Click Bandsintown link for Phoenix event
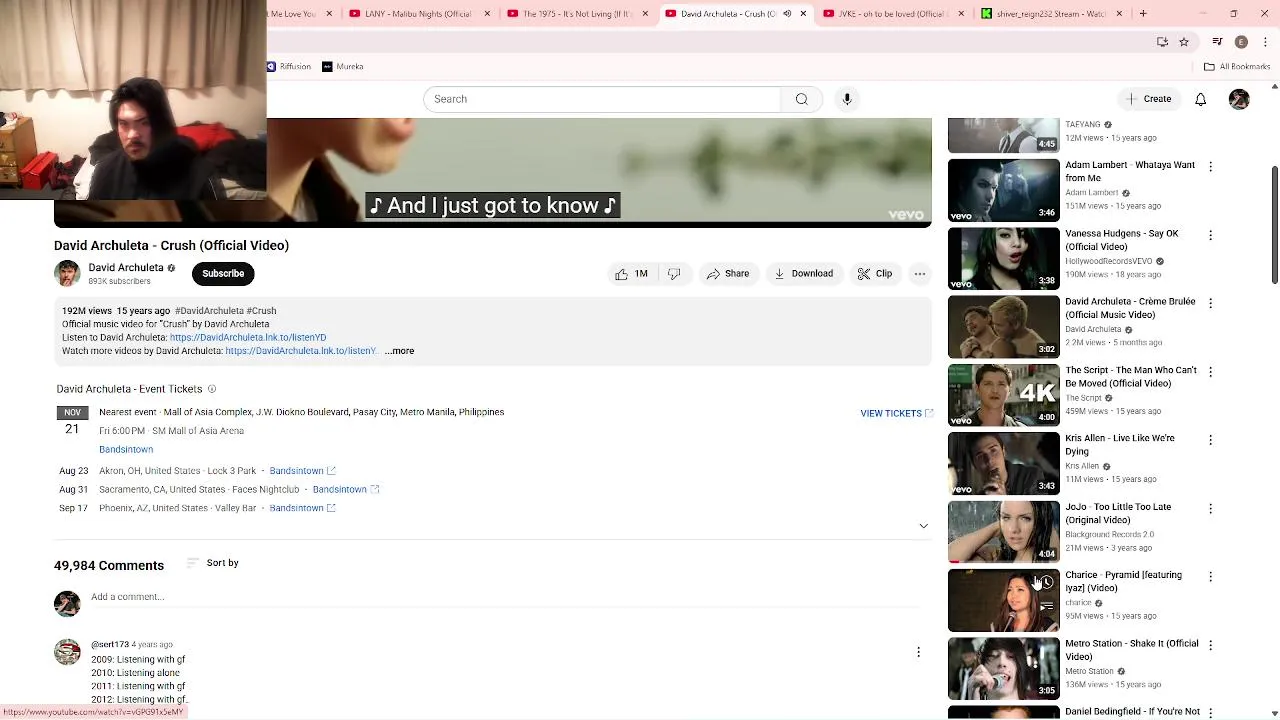 coord(302,508)
